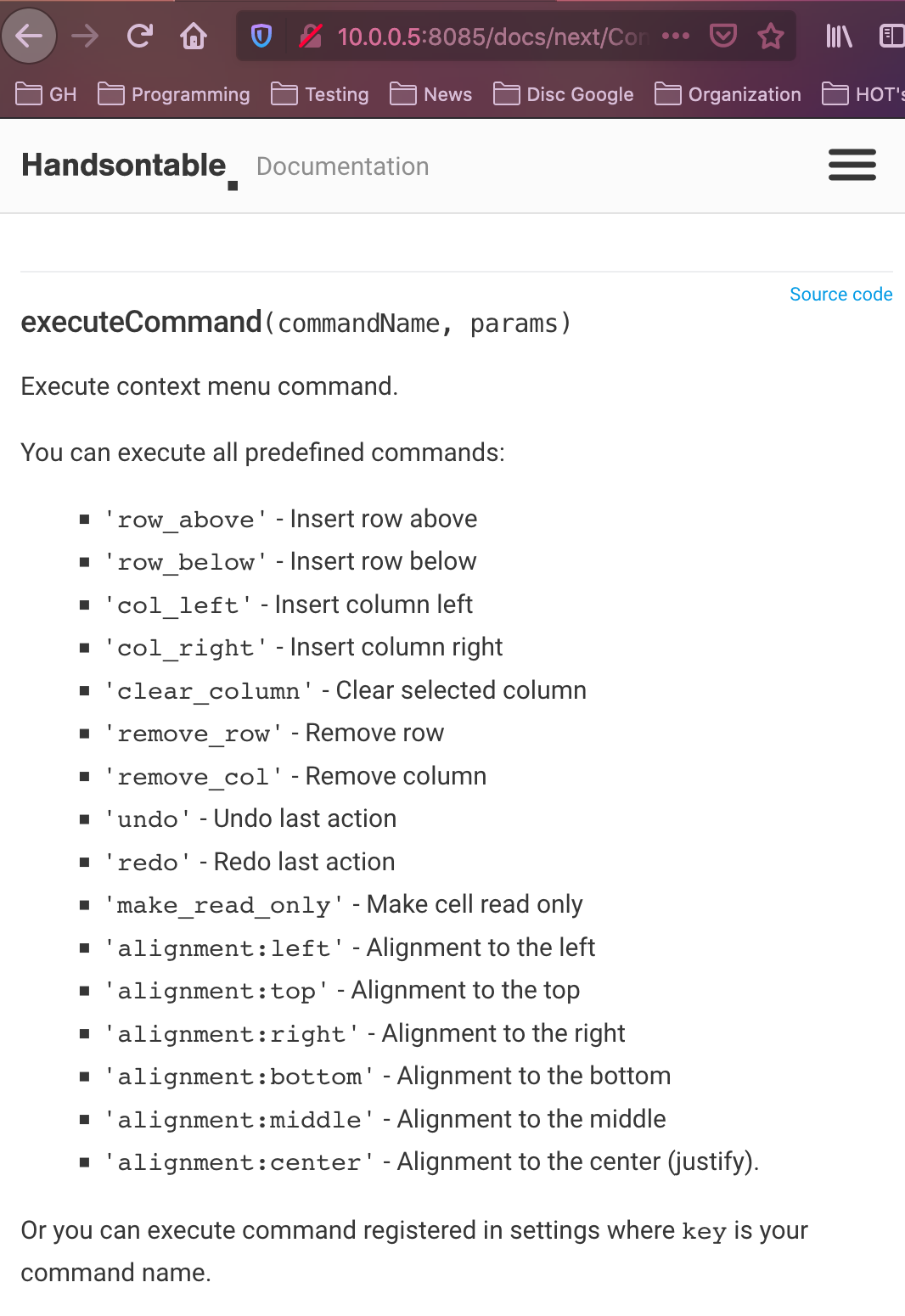Open the tracking protection shield panel
This screenshot has height=1316, width=905.
click(x=261, y=36)
